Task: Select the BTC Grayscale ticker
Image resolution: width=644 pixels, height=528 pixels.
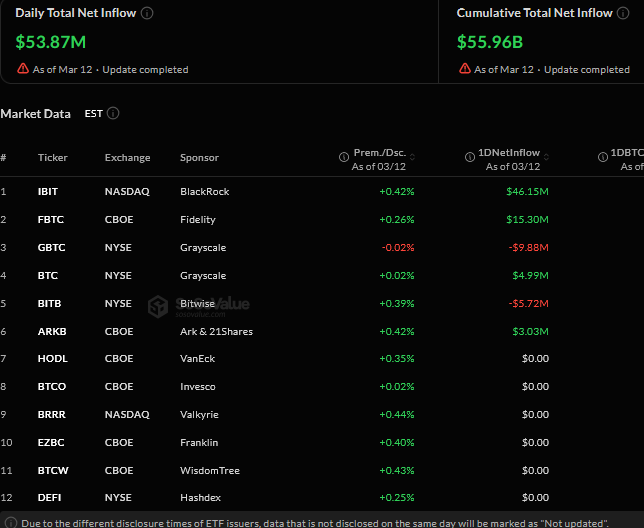Action: click(48, 275)
